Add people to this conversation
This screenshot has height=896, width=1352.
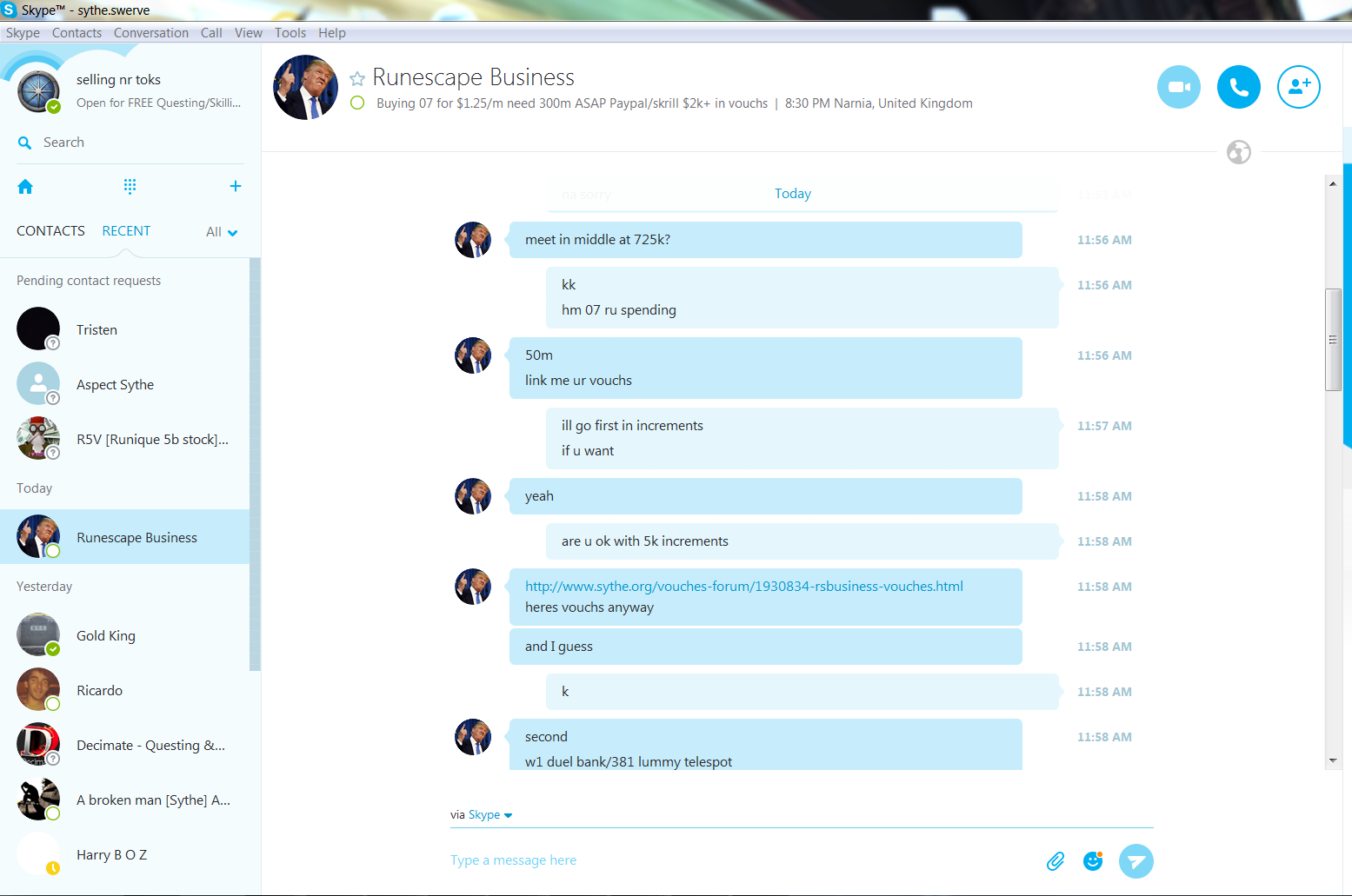[x=1299, y=87]
